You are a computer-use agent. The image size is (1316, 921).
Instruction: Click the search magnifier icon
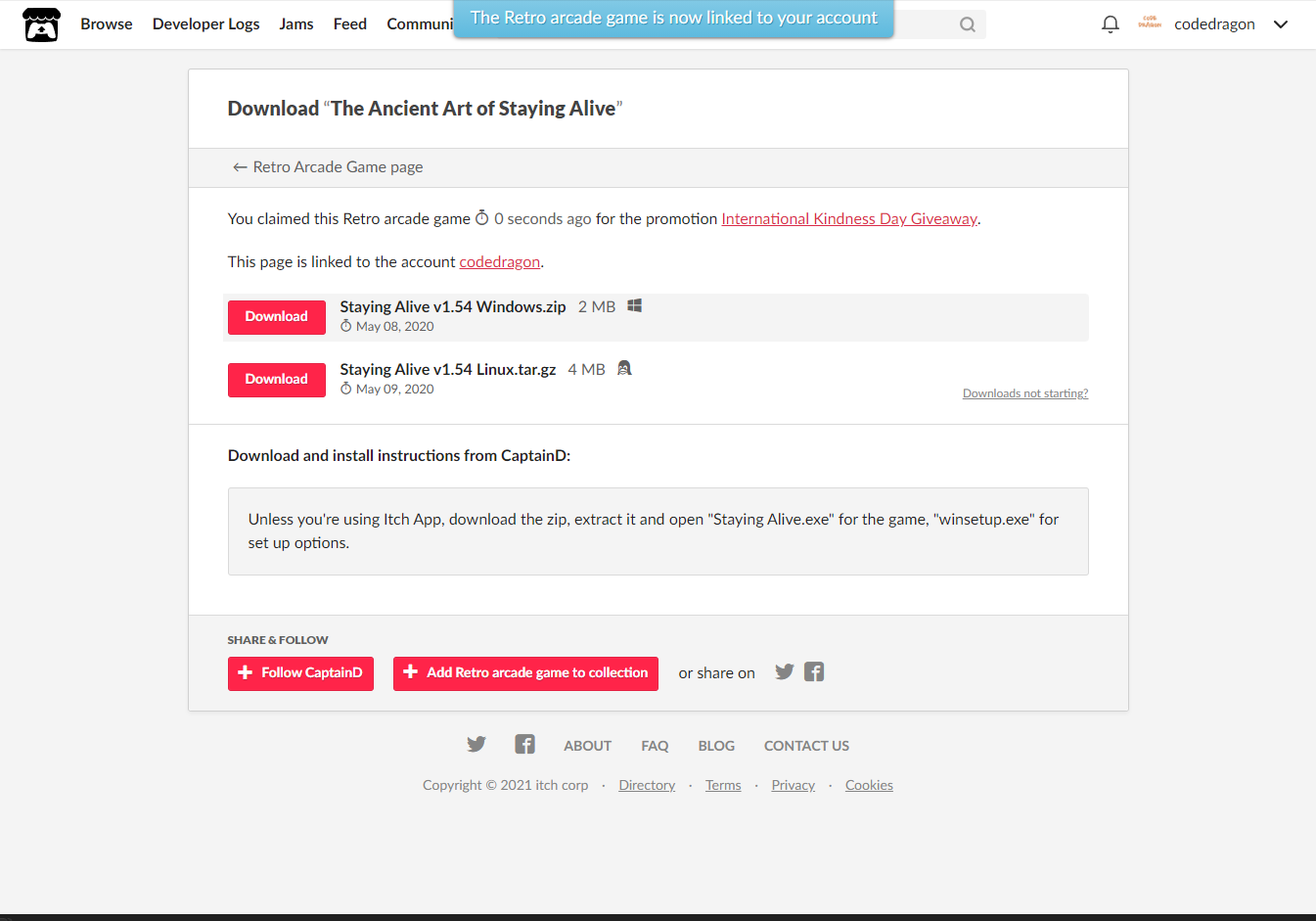coord(967,24)
